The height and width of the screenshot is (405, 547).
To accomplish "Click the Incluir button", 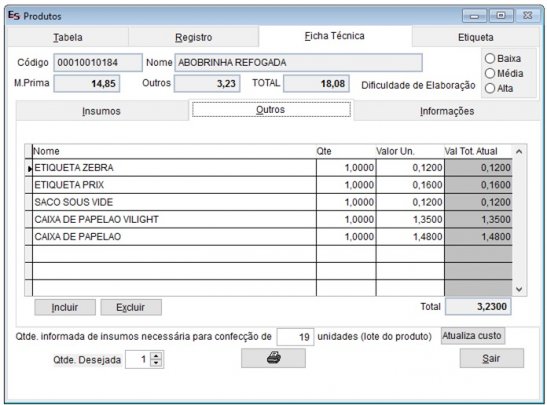I will click(x=65, y=307).
